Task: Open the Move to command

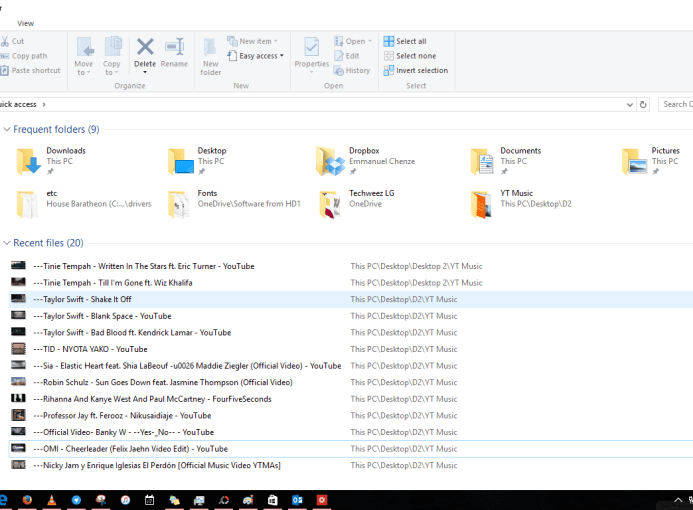Action: pyautogui.click(x=84, y=56)
